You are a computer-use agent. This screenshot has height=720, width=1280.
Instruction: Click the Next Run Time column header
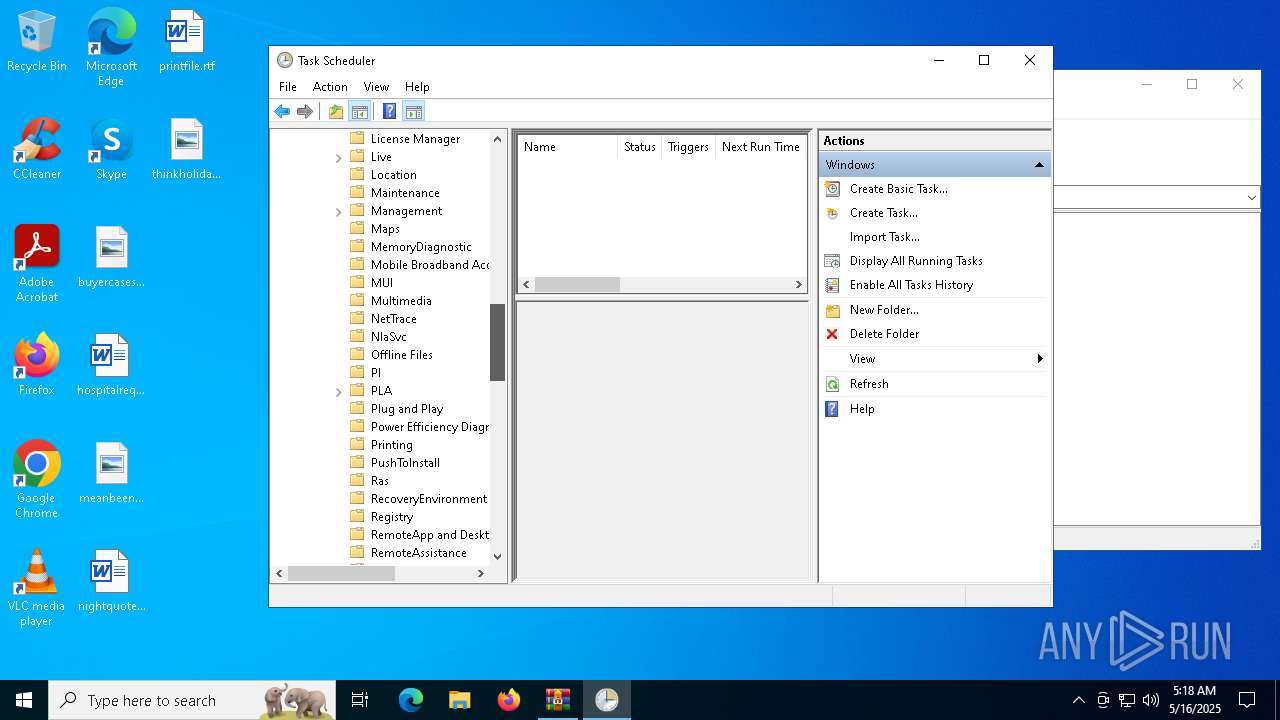coord(761,147)
